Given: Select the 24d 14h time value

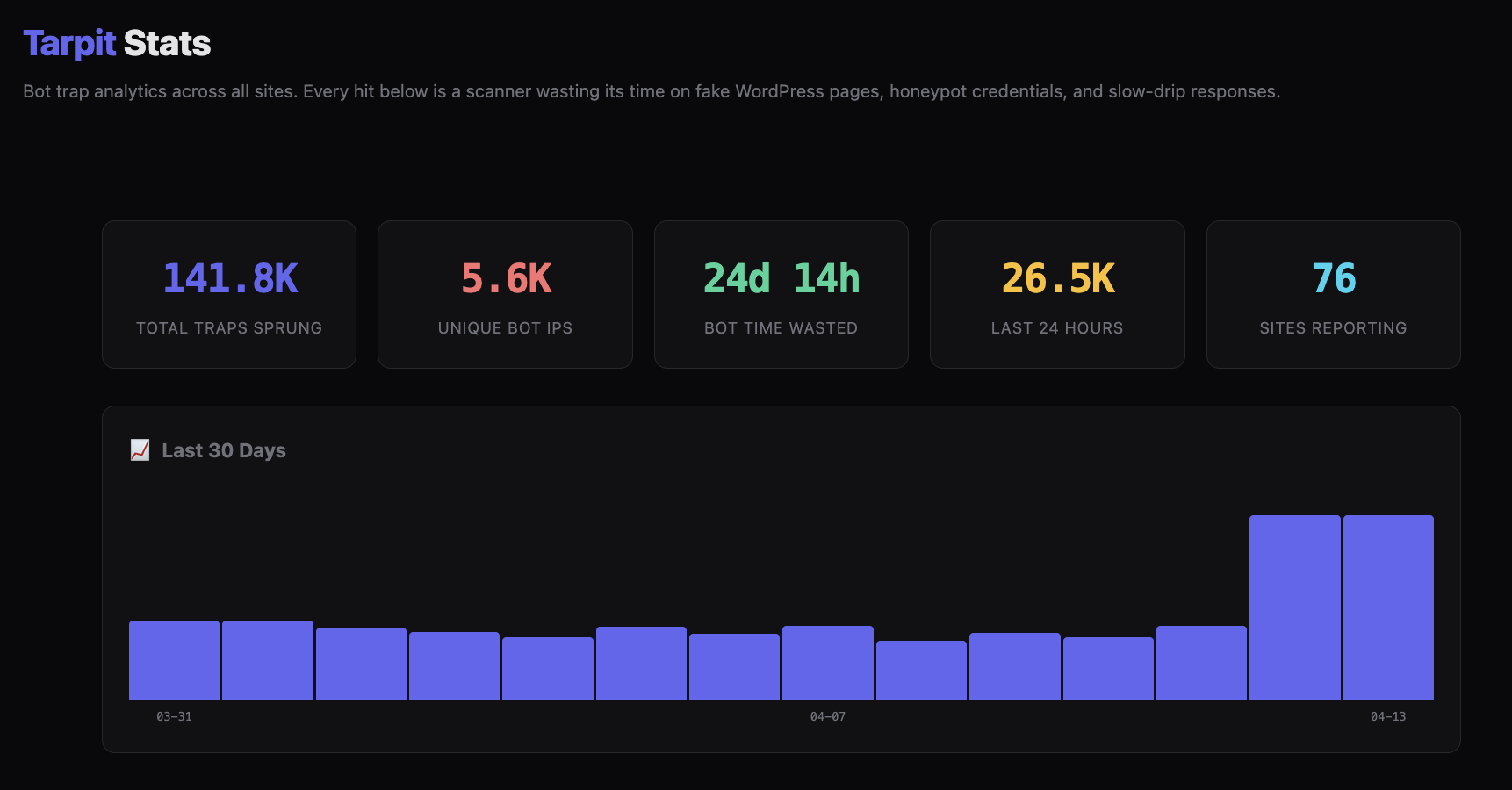Looking at the screenshot, I should (781, 278).
